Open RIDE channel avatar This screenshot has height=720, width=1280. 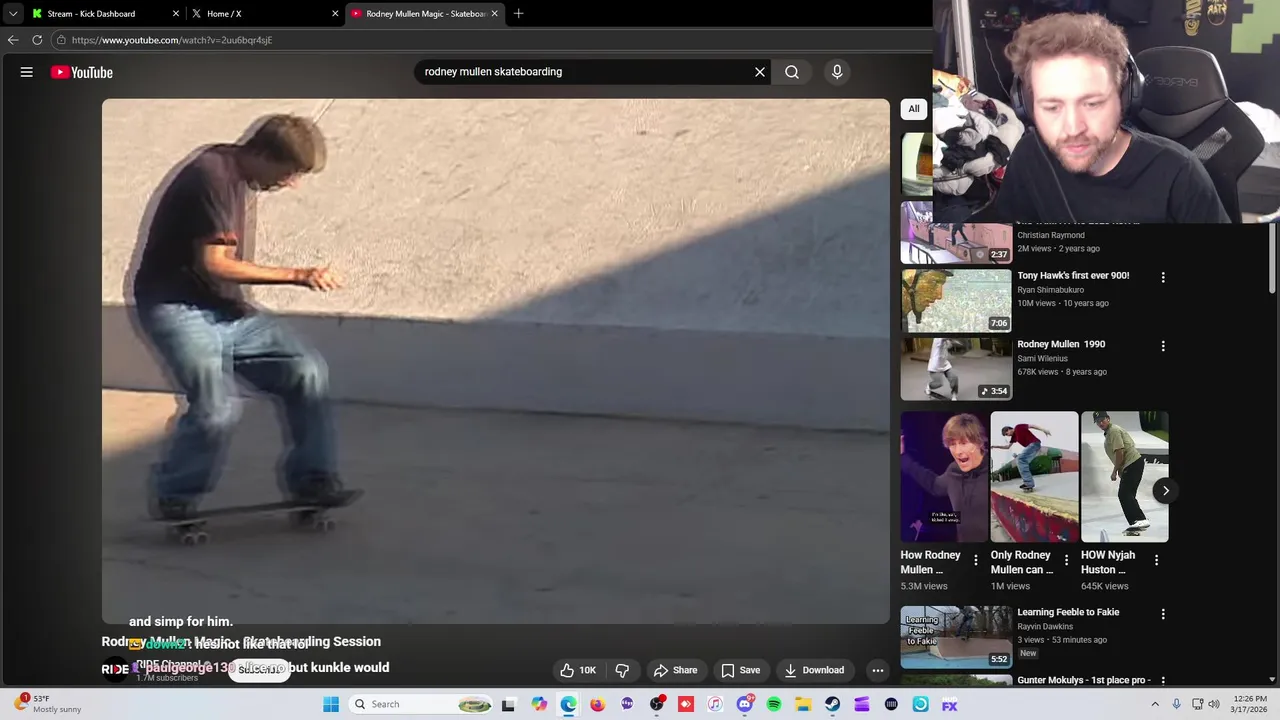coord(115,670)
